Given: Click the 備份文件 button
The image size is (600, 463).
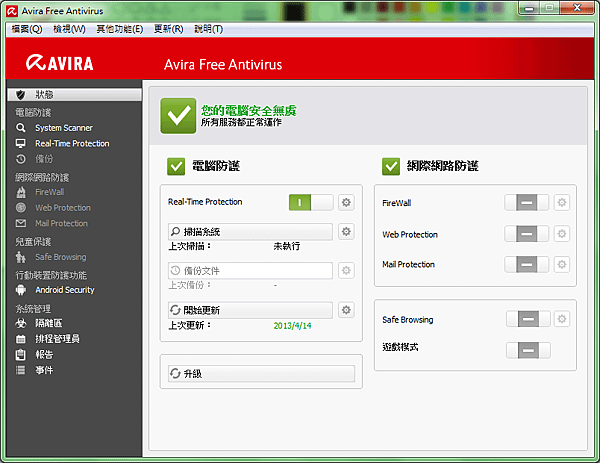Looking at the screenshot, I should pyautogui.click(x=250, y=271).
